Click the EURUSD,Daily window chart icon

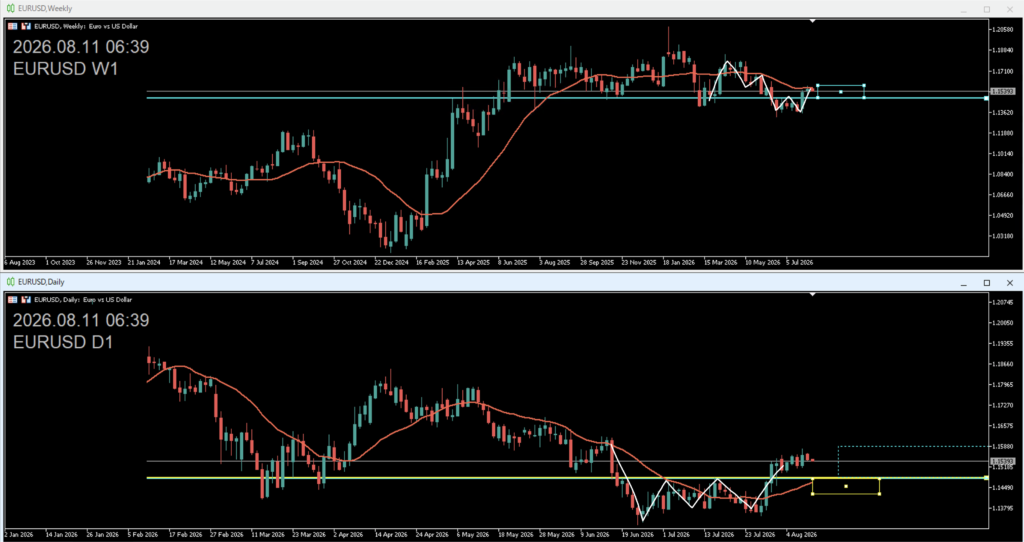(x=10, y=282)
